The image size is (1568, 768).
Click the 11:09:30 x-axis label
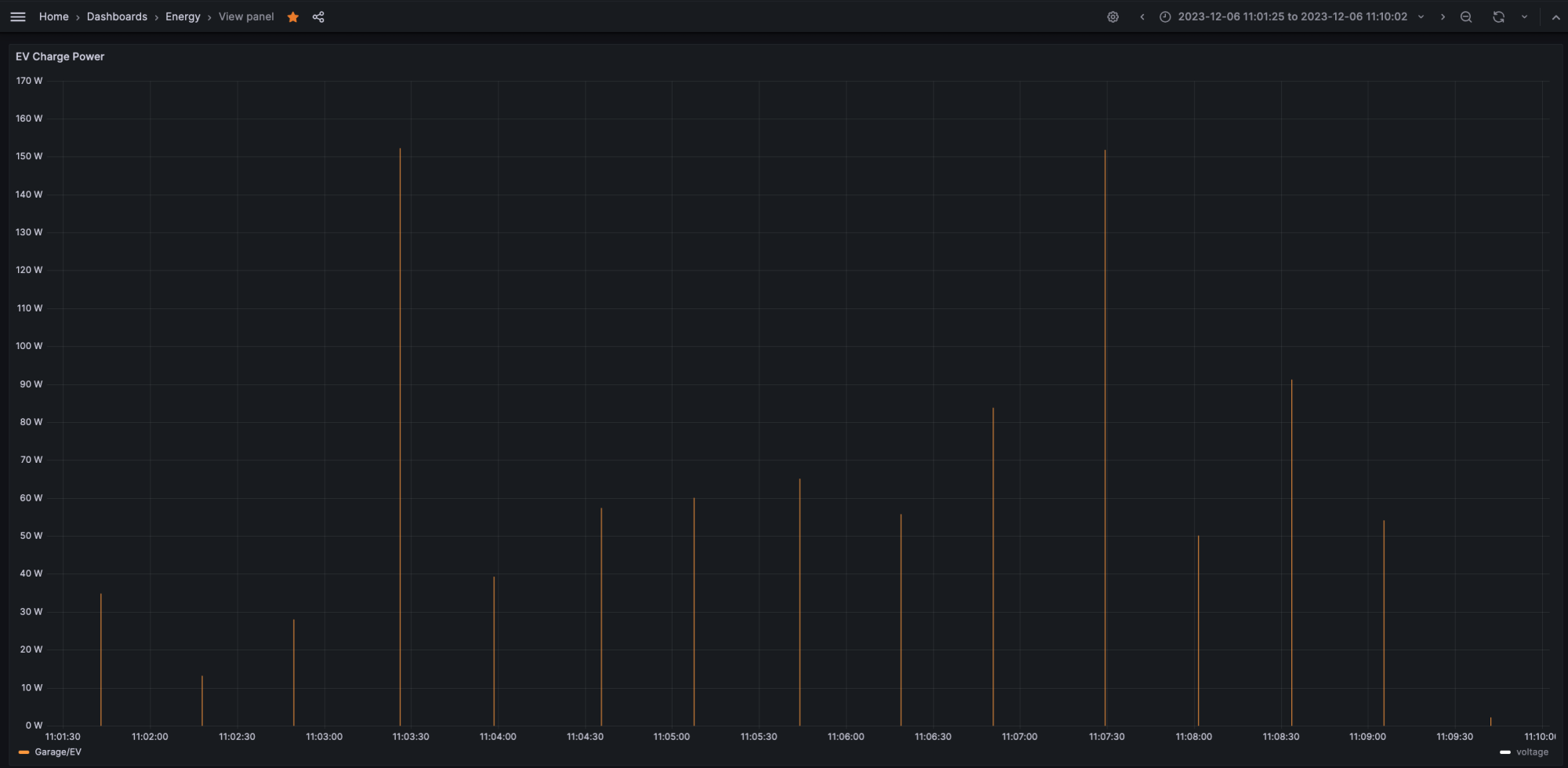pyautogui.click(x=1454, y=737)
